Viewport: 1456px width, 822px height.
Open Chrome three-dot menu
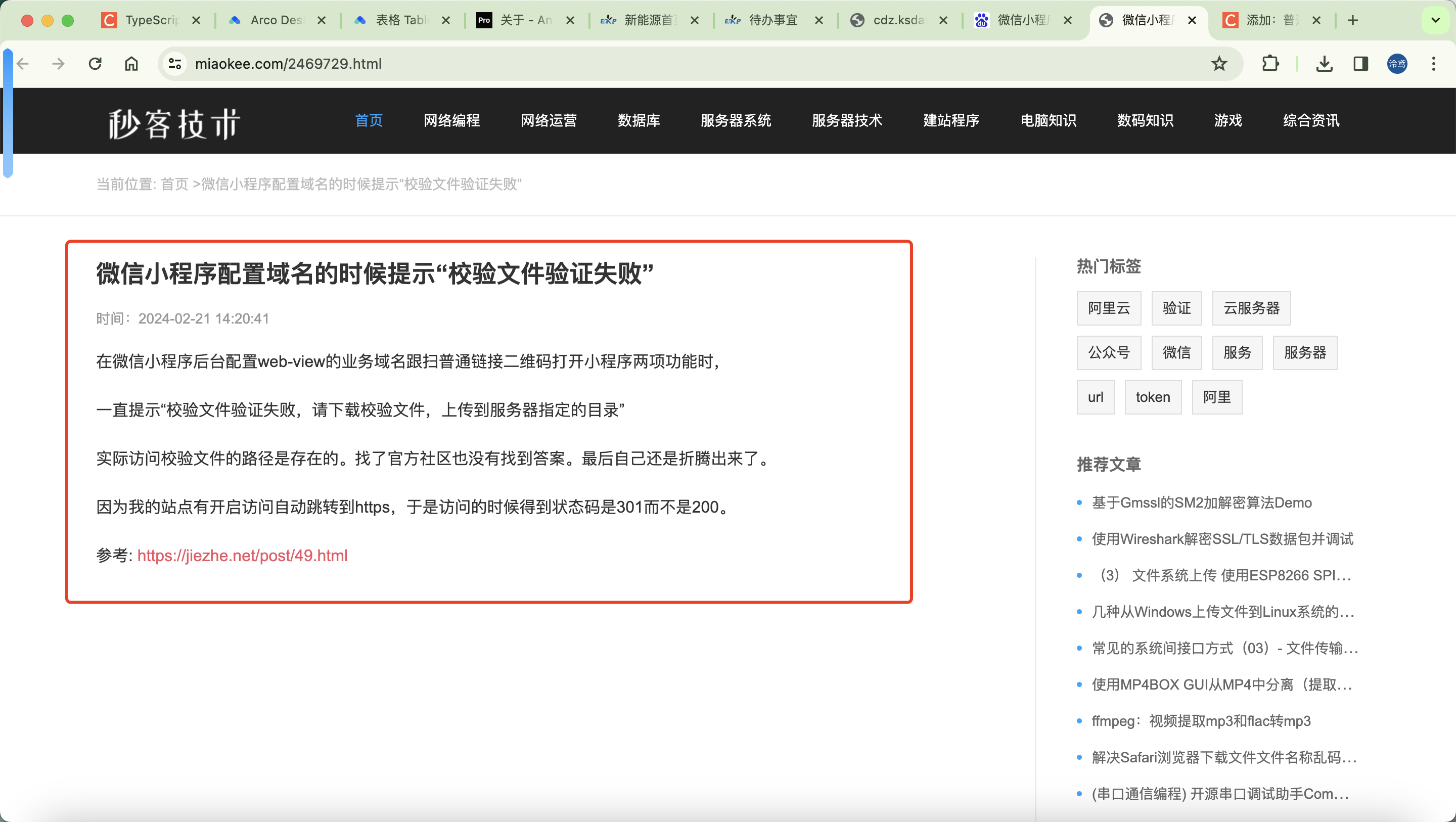click(1433, 63)
